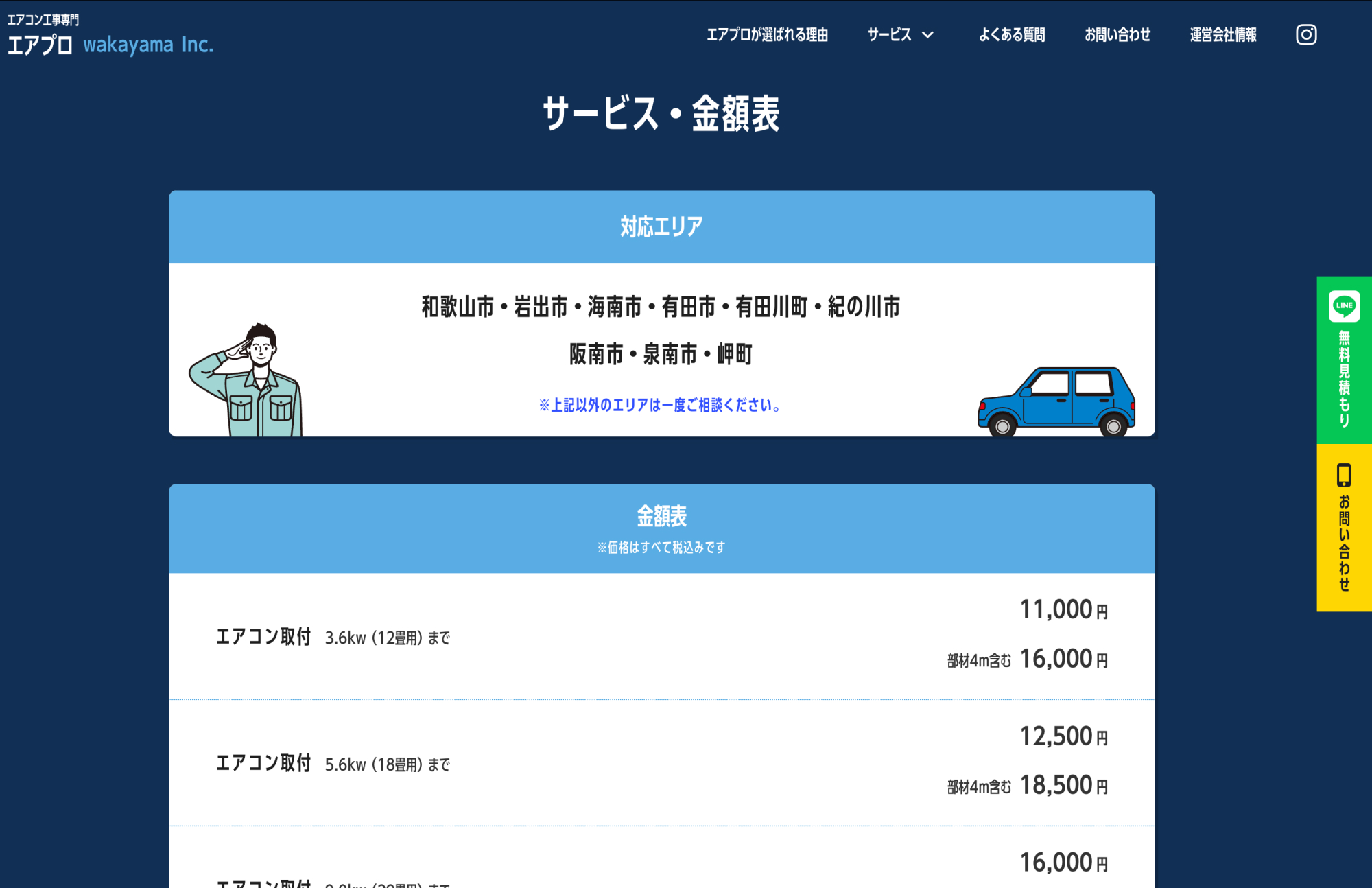Expand the サービス dropdown menu
Image resolution: width=1372 pixels, height=888 pixels.
[890, 34]
